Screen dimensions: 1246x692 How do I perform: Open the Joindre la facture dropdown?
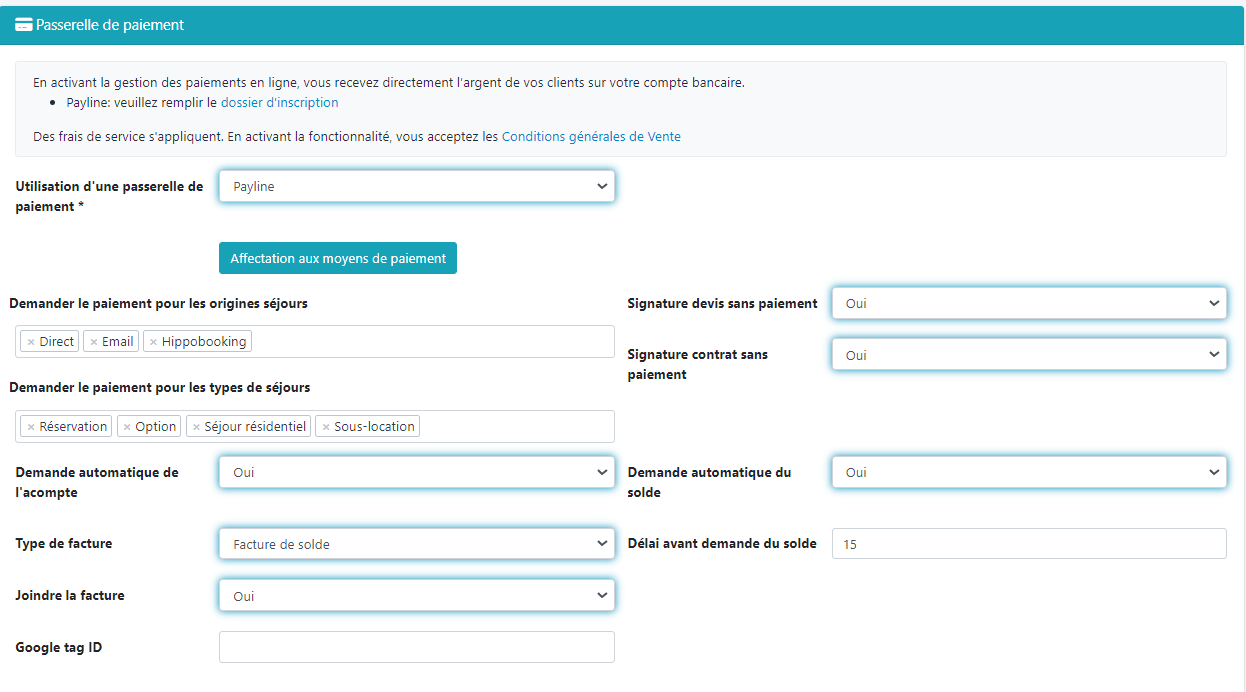416,596
